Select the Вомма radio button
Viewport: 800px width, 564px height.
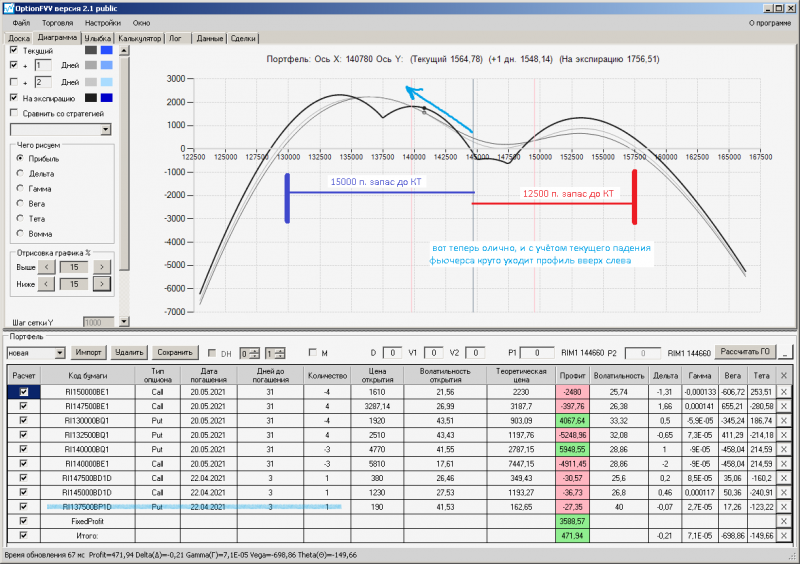click(x=20, y=233)
